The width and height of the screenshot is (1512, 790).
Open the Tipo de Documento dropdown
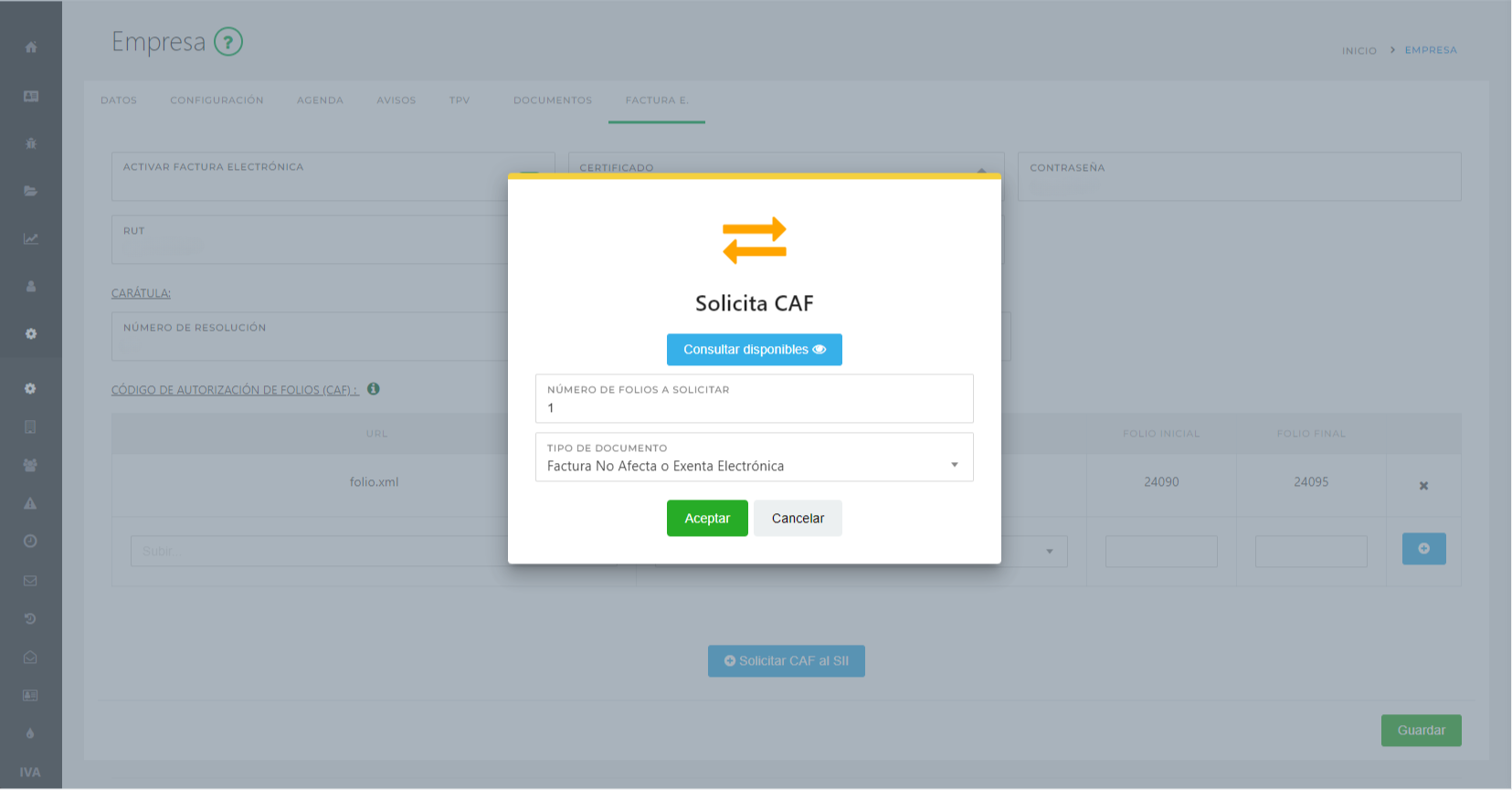[x=755, y=457]
